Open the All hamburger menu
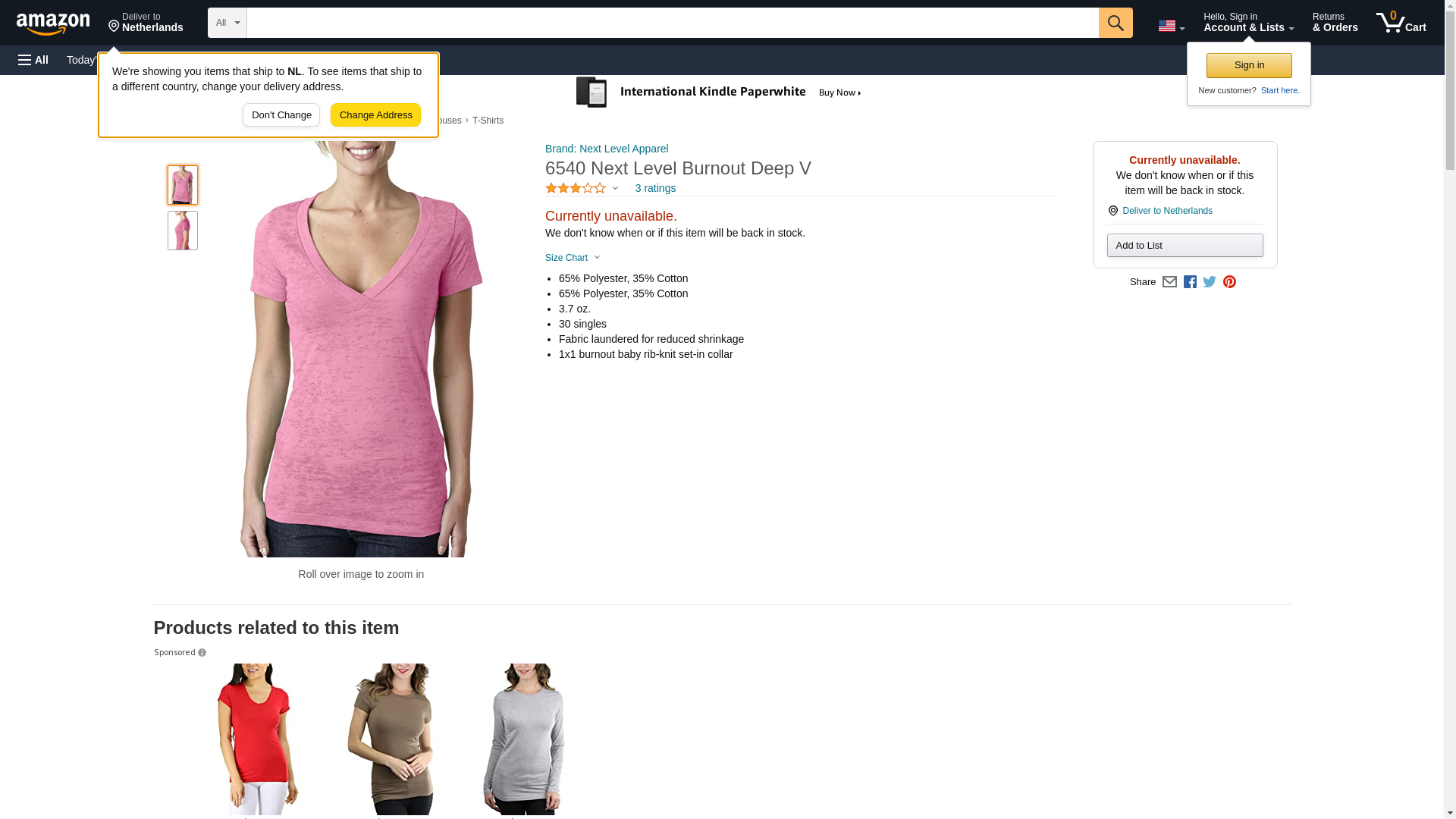1456x819 pixels. (33, 60)
